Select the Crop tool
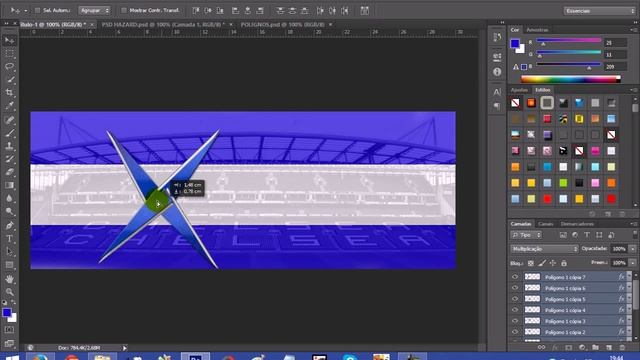The width and height of the screenshot is (640, 360). (9, 93)
